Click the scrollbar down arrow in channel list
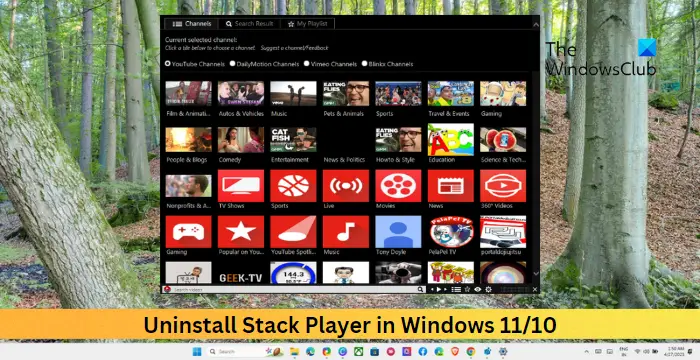 536,273
